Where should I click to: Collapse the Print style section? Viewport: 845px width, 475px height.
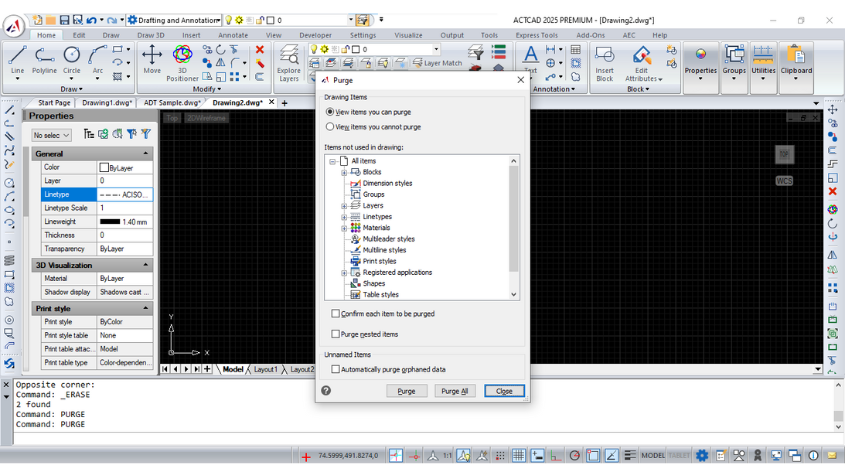146,308
